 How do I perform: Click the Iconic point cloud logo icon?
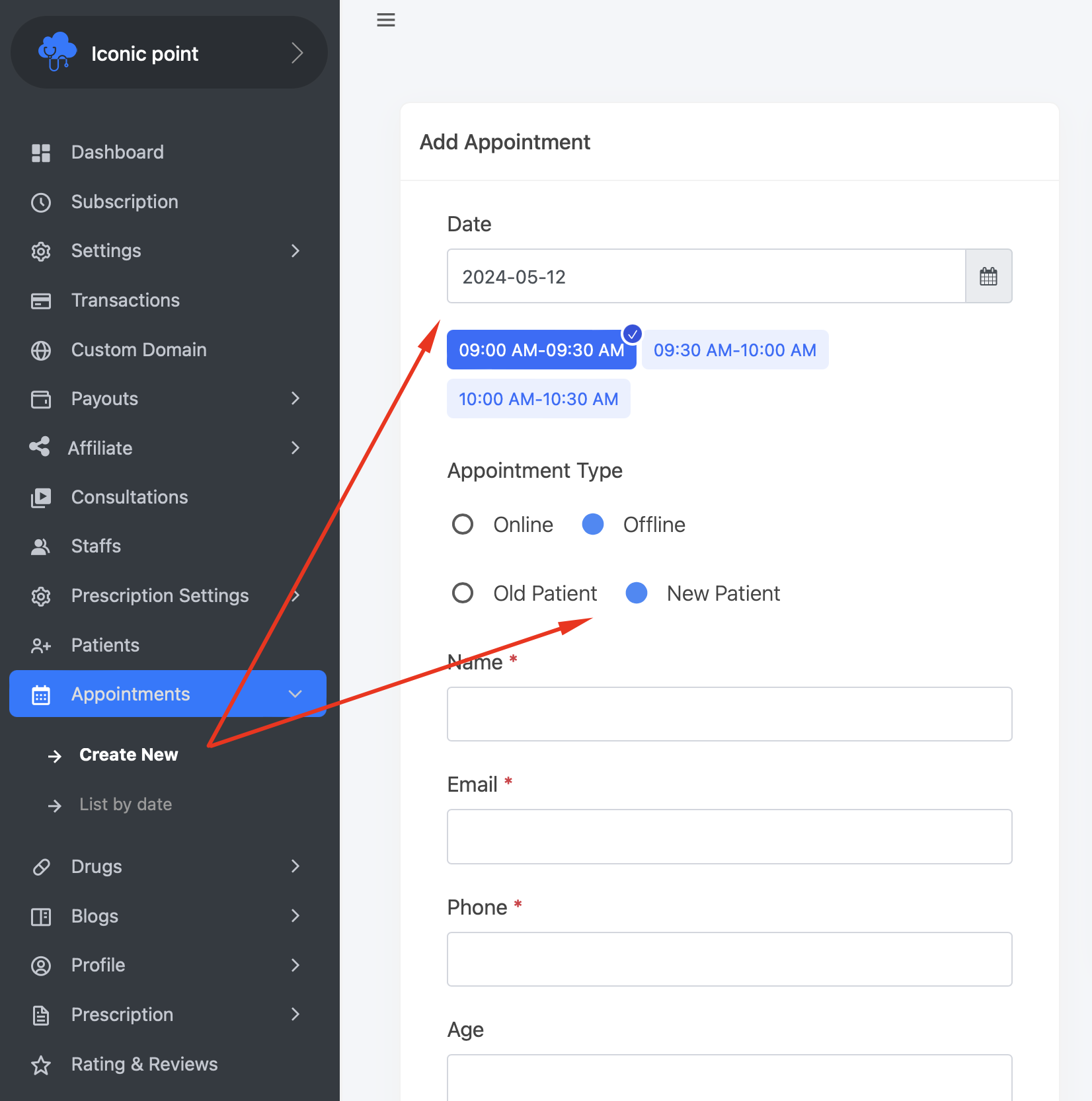(x=57, y=52)
